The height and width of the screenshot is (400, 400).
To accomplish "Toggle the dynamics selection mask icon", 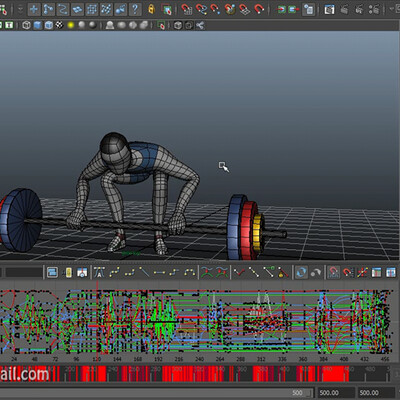I will pyautogui.click(x=106, y=9).
